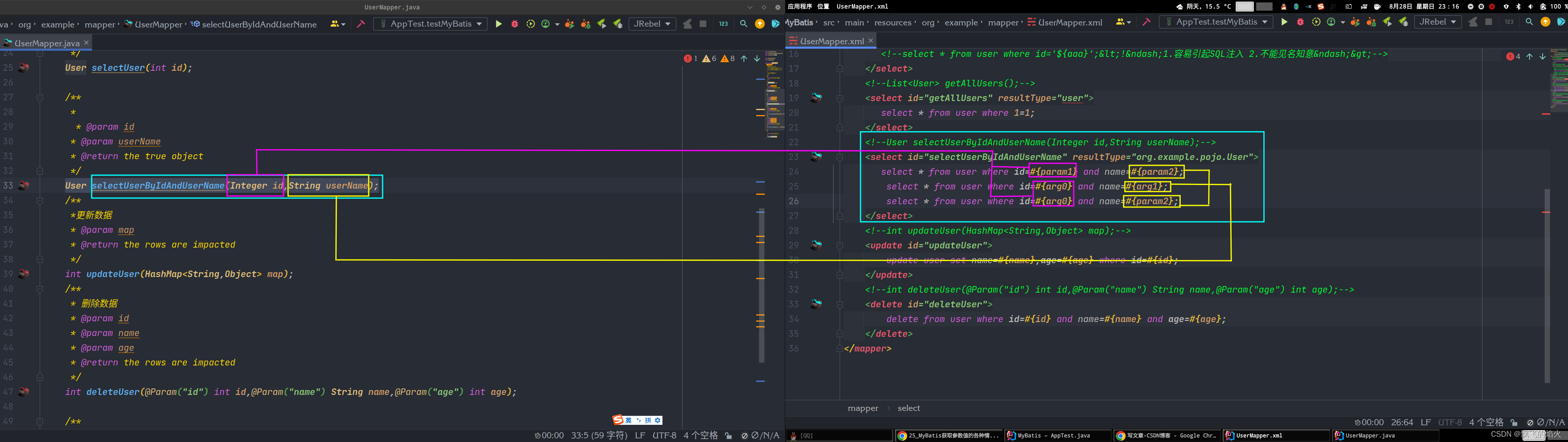Viewport: 1568px width, 442px height.
Task: Open the 应用程序 menu in top bar
Action: [x=800, y=7]
